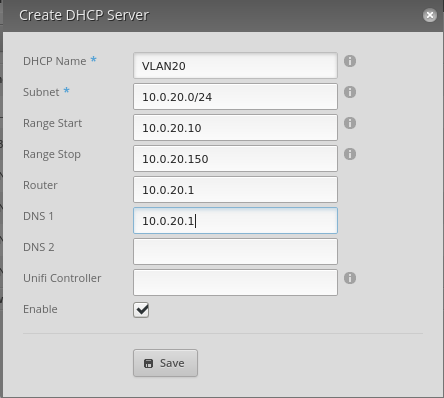Close the Create DHCP Server dialog
The width and height of the screenshot is (444, 398).
tap(430, 15)
